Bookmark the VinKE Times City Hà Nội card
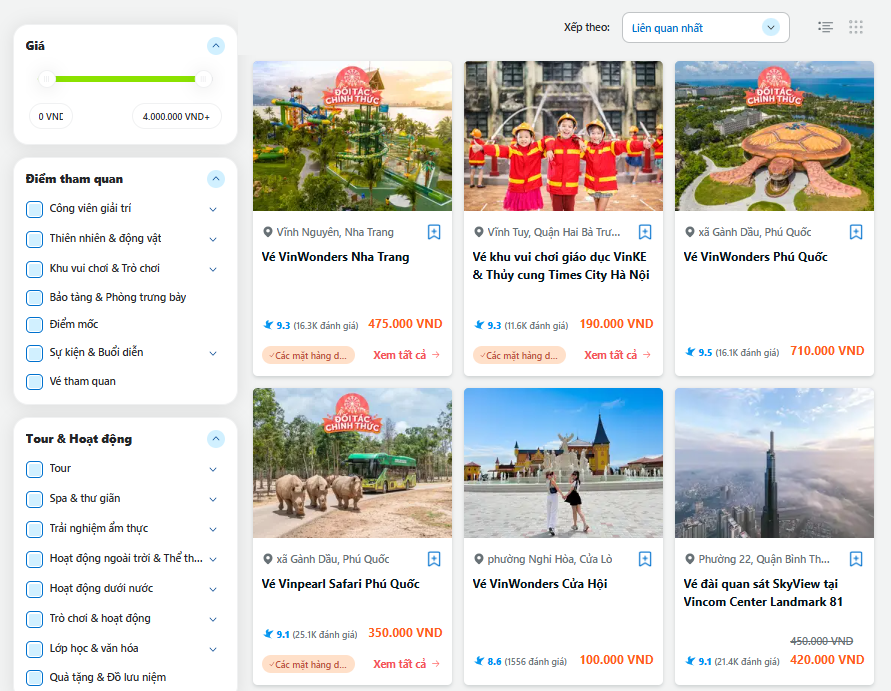The width and height of the screenshot is (891, 691). 645,232
